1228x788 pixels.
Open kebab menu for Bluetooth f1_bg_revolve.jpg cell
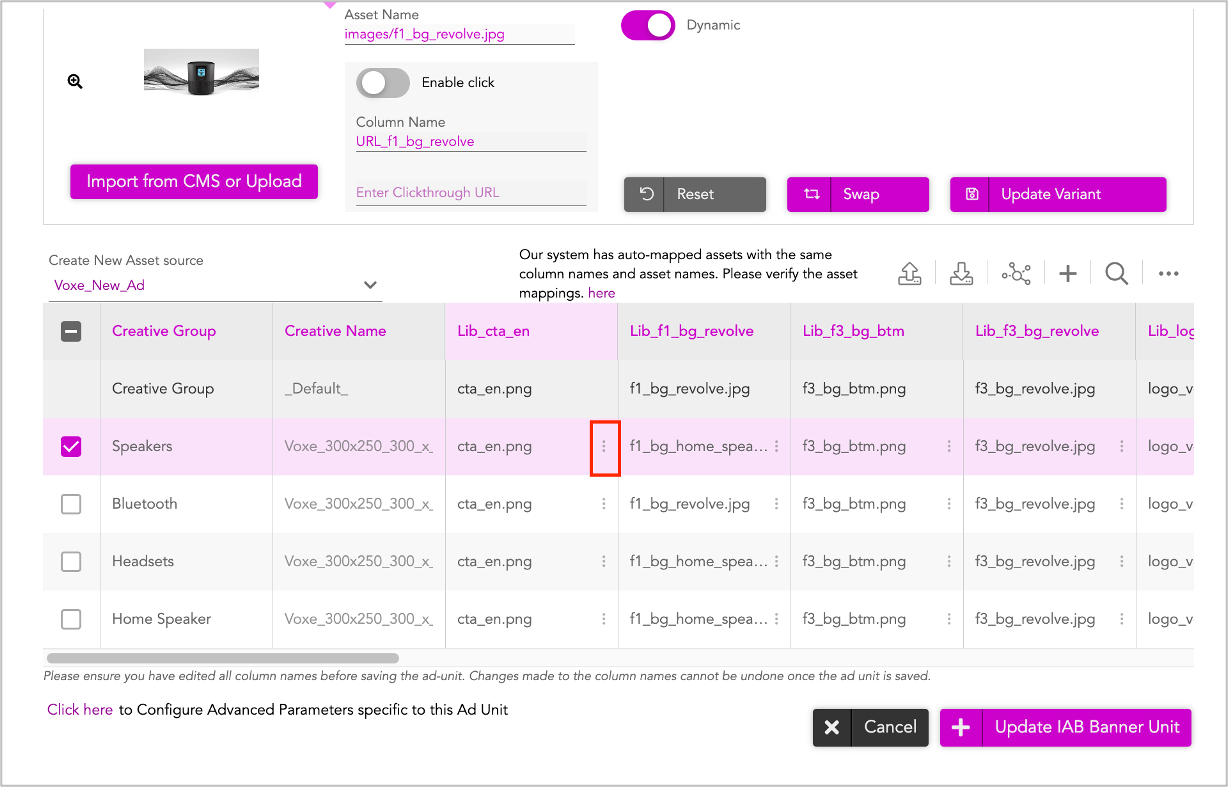click(x=777, y=504)
